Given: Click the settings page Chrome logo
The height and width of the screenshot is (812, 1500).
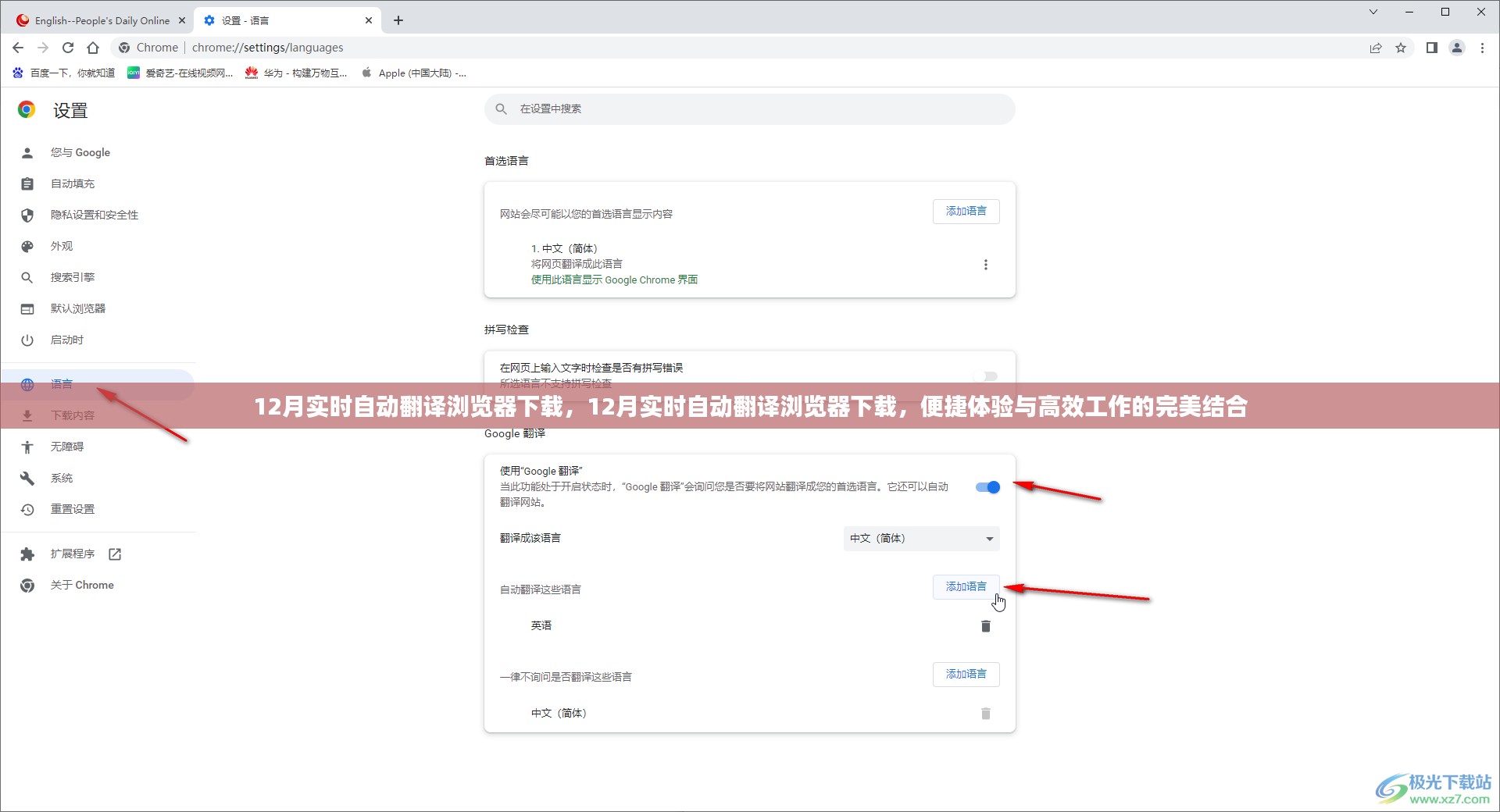Looking at the screenshot, I should [x=27, y=110].
